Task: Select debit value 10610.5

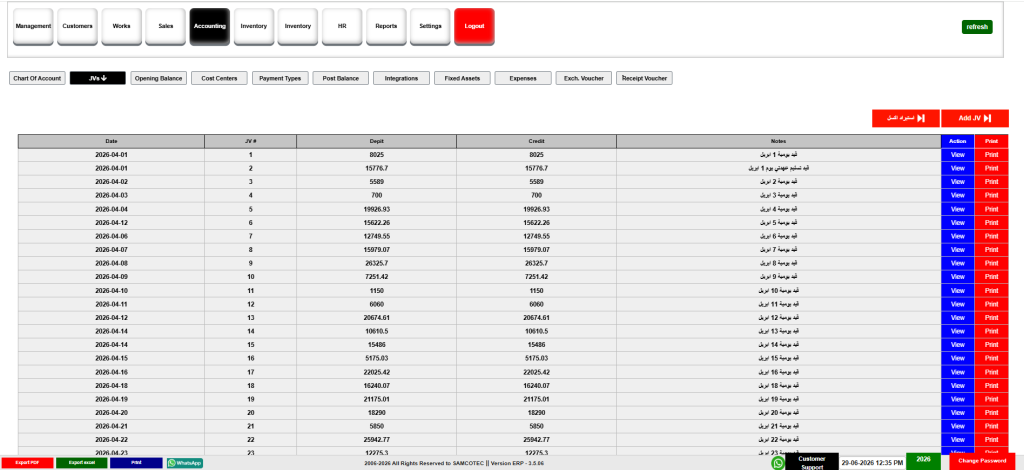Action: pos(376,331)
